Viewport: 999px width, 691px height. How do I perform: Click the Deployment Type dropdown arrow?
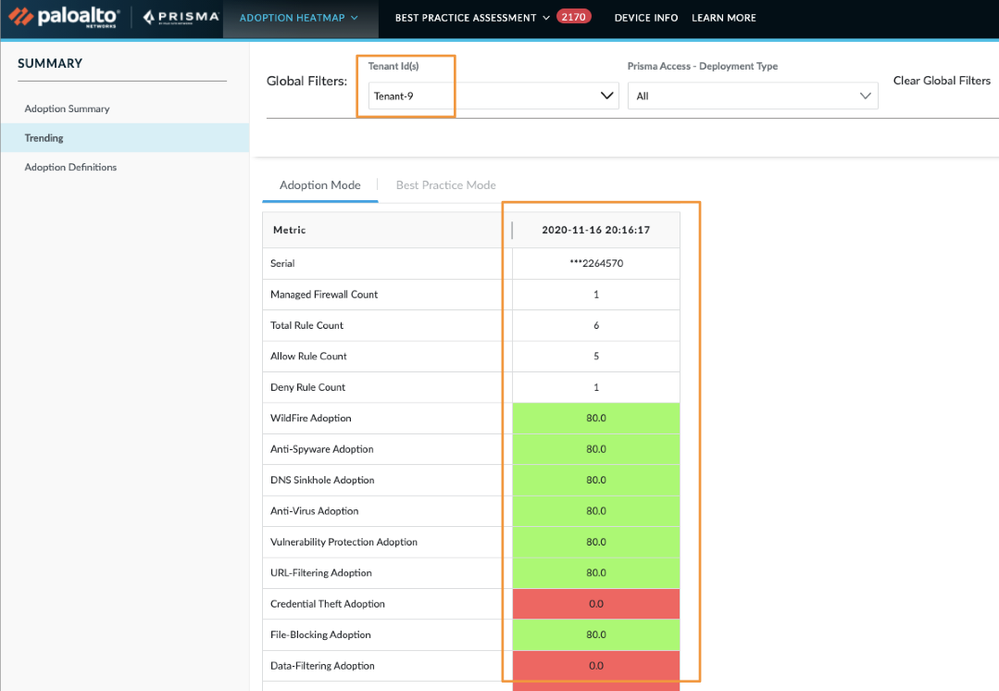[865, 96]
